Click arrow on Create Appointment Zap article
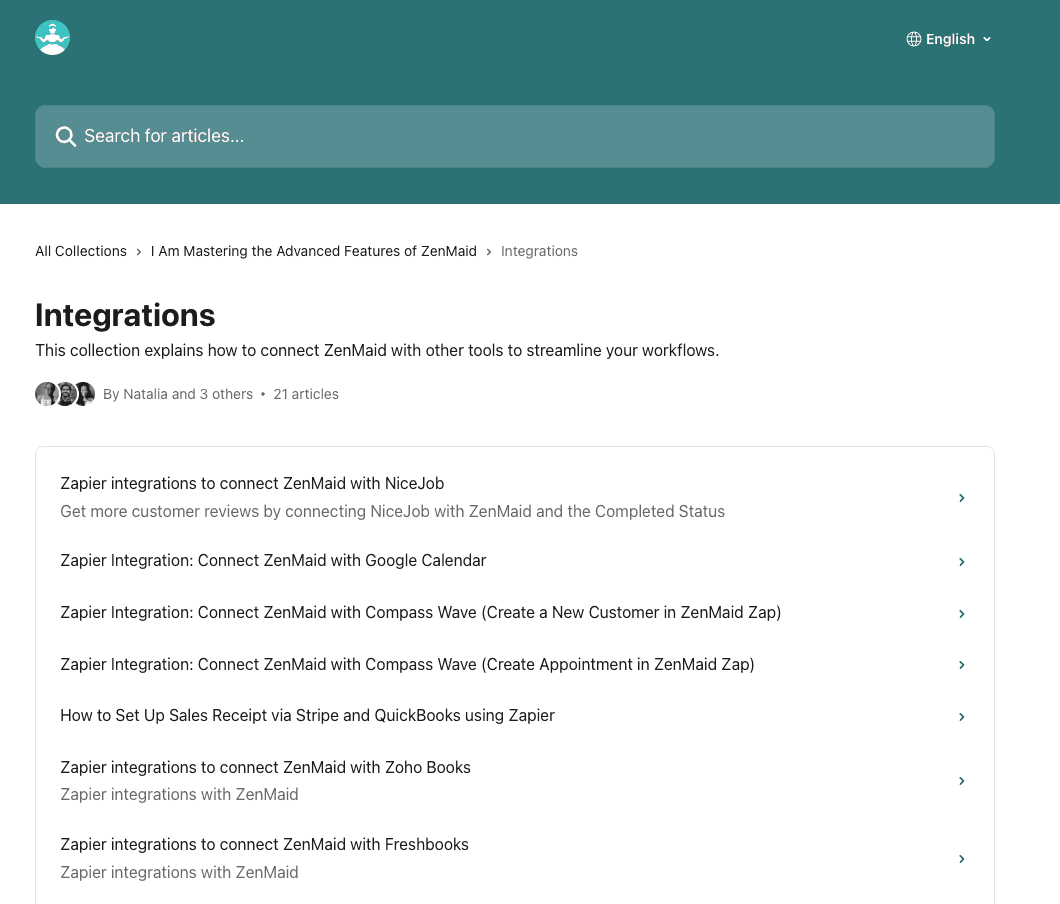 pos(961,665)
